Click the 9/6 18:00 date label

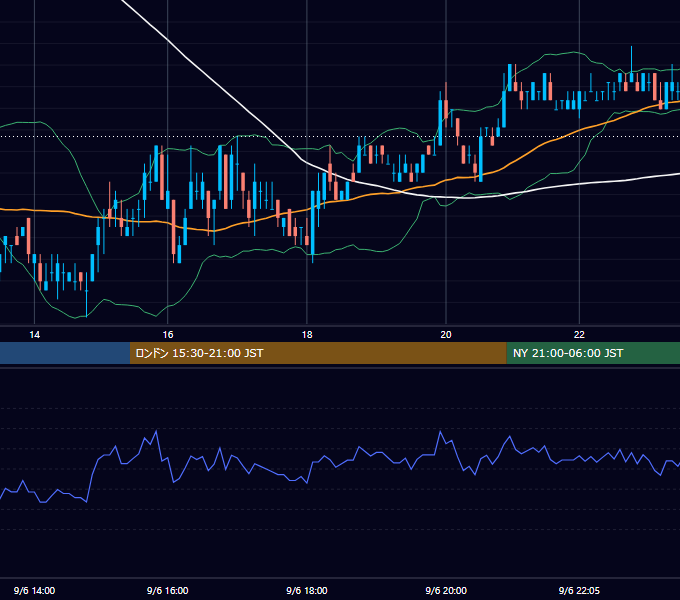[x=307, y=590]
